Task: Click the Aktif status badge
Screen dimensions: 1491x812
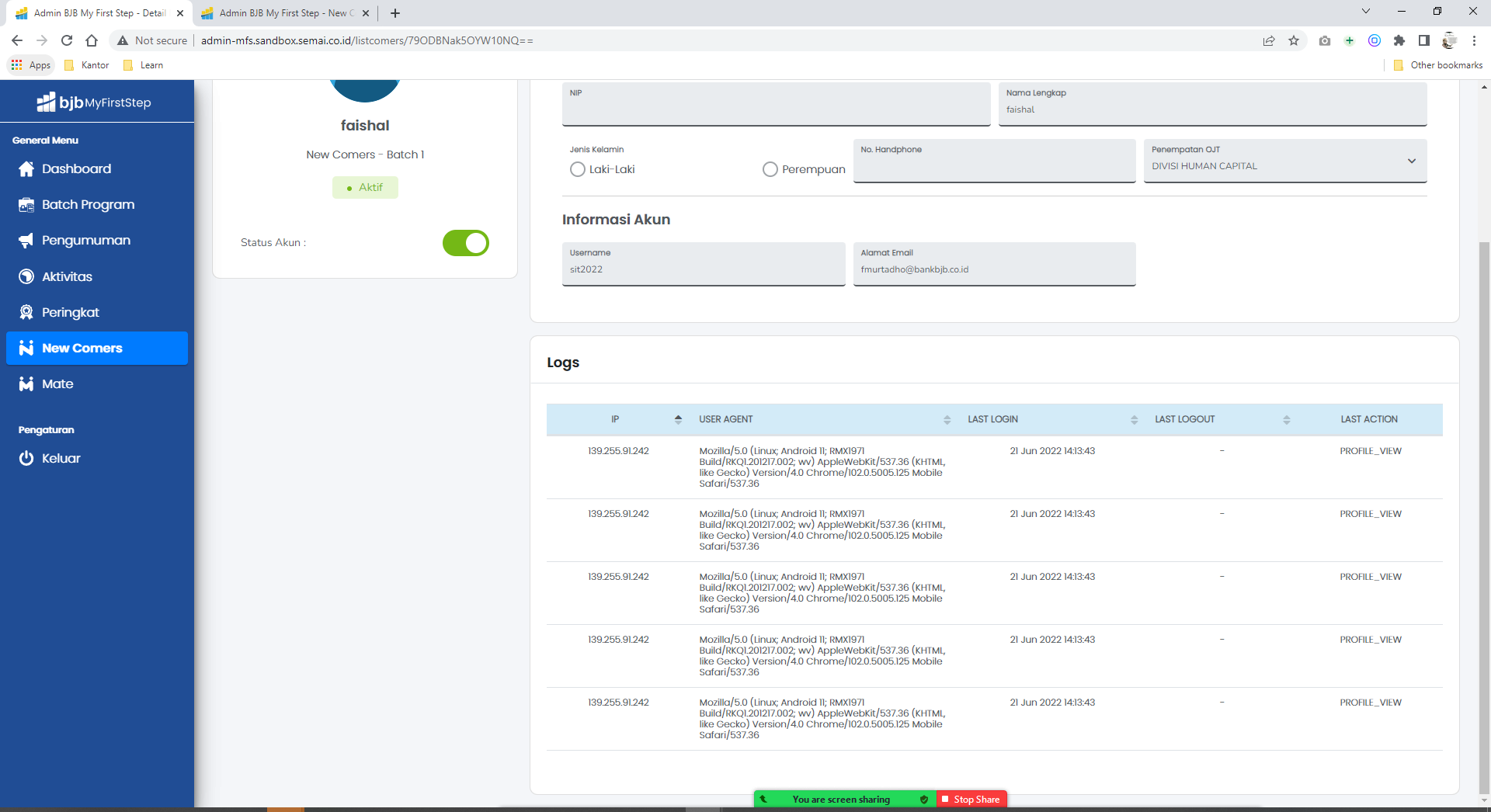Action: coord(365,187)
